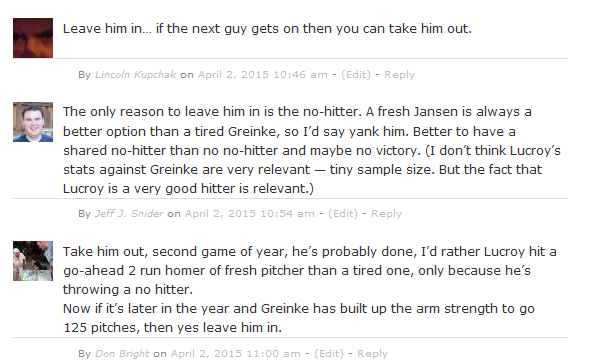Edit Jeff J. Snider's comment
Viewport: 589px width, 363px height.
click(x=343, y=213)
